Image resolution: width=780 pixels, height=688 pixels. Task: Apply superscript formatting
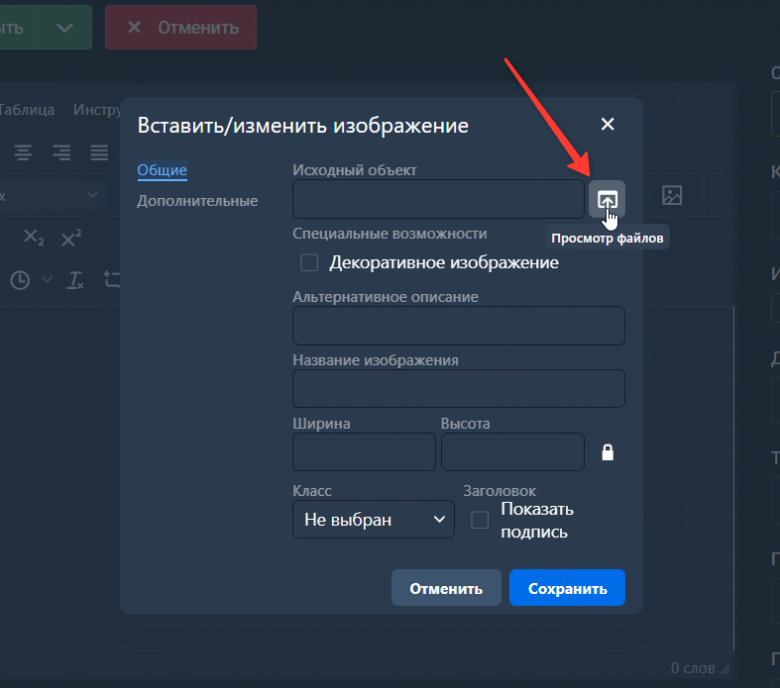tap(71, 237)
